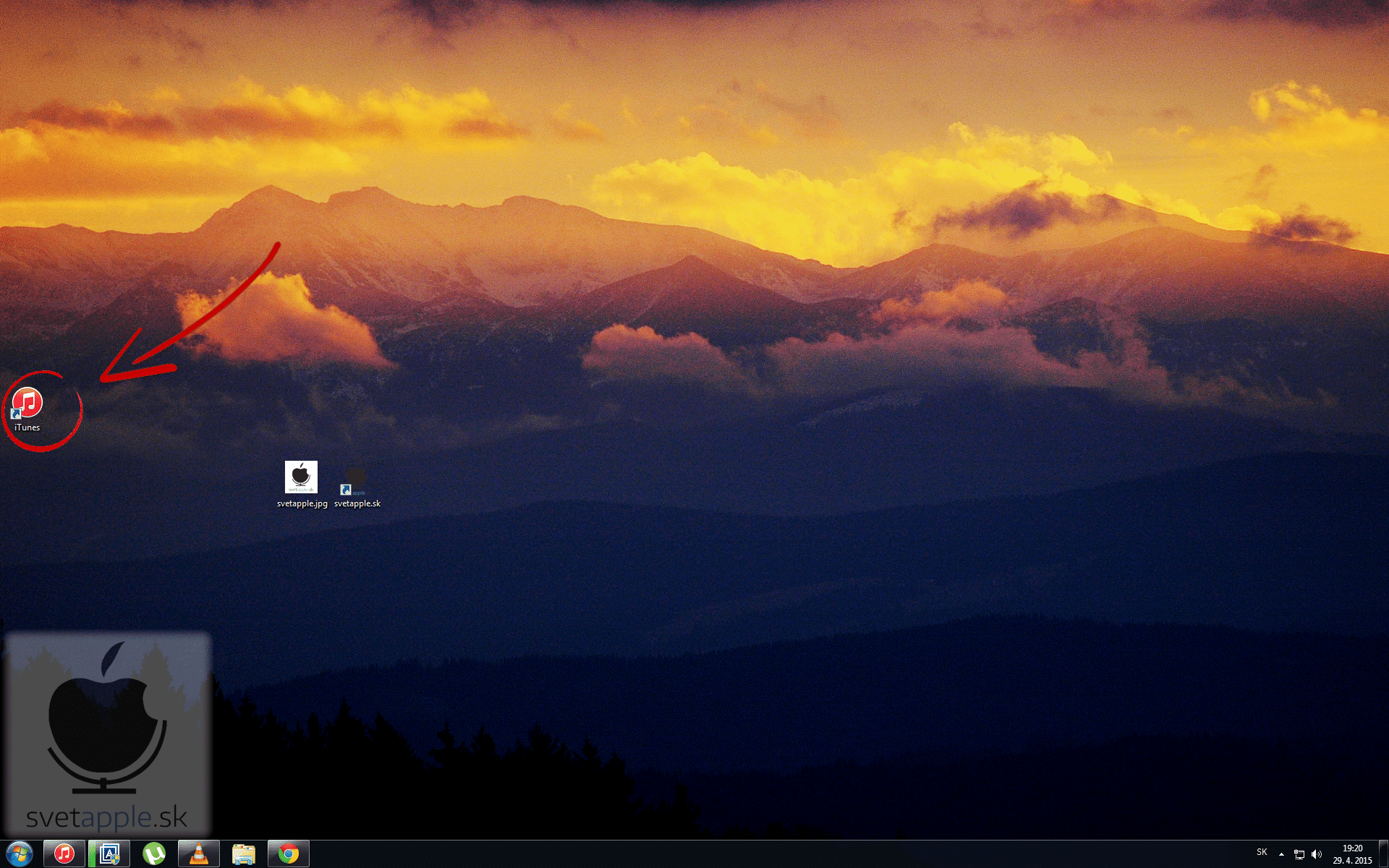Expand hidden system tray icons arrow
This screenshot has height=868, width=1389.
point(1281,854)
